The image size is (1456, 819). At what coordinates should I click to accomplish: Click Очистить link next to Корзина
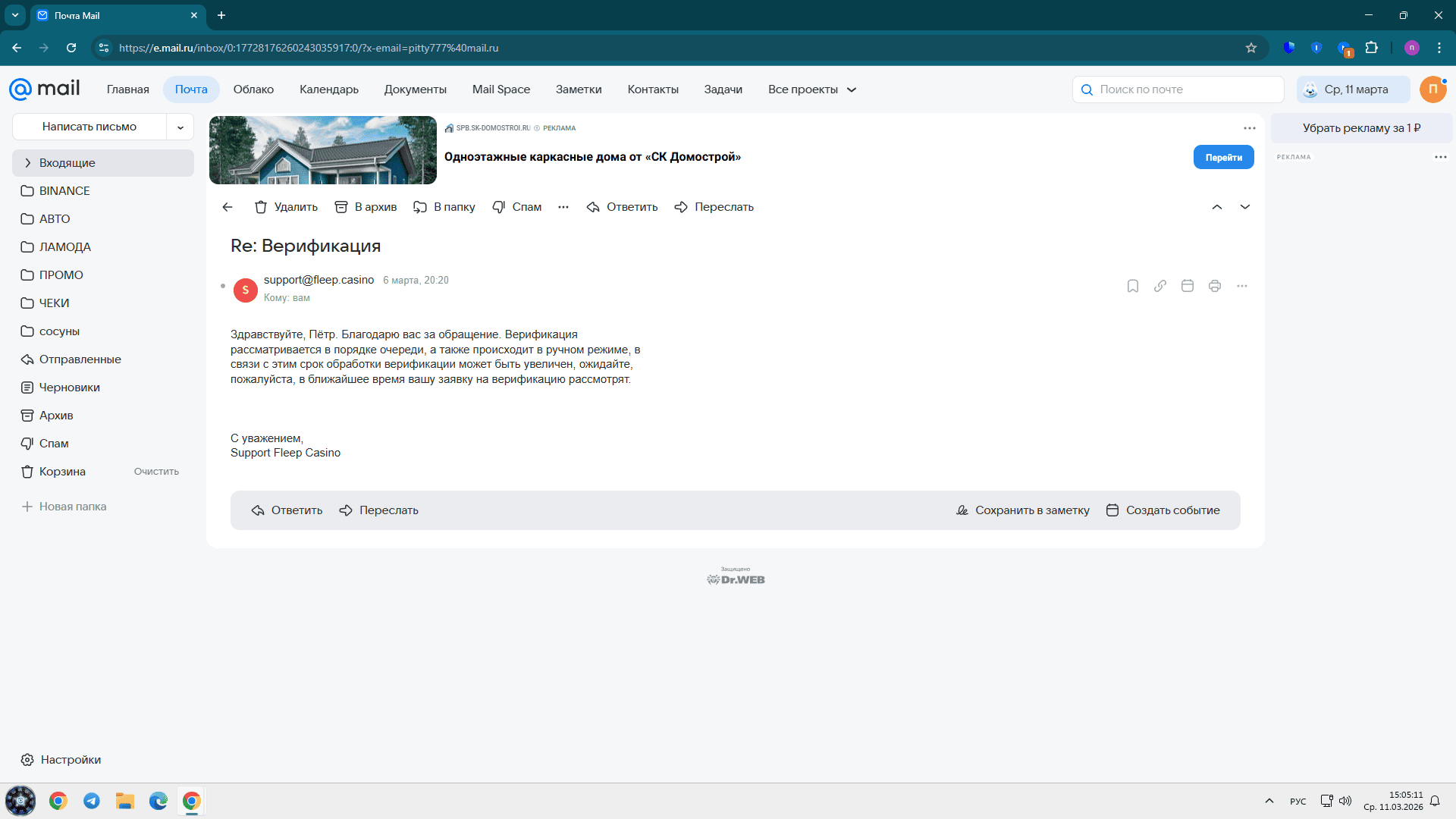pyautogui.click(x=156, y=472)
